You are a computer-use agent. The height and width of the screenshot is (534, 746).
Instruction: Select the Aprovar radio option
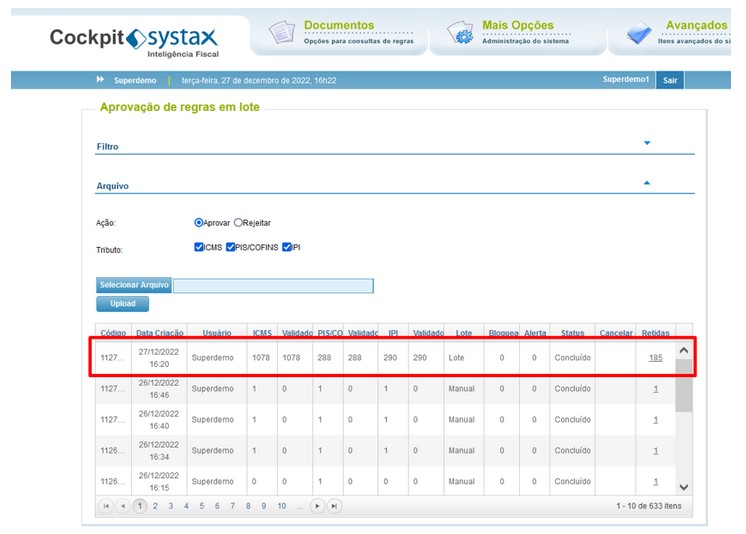point(198,223)
